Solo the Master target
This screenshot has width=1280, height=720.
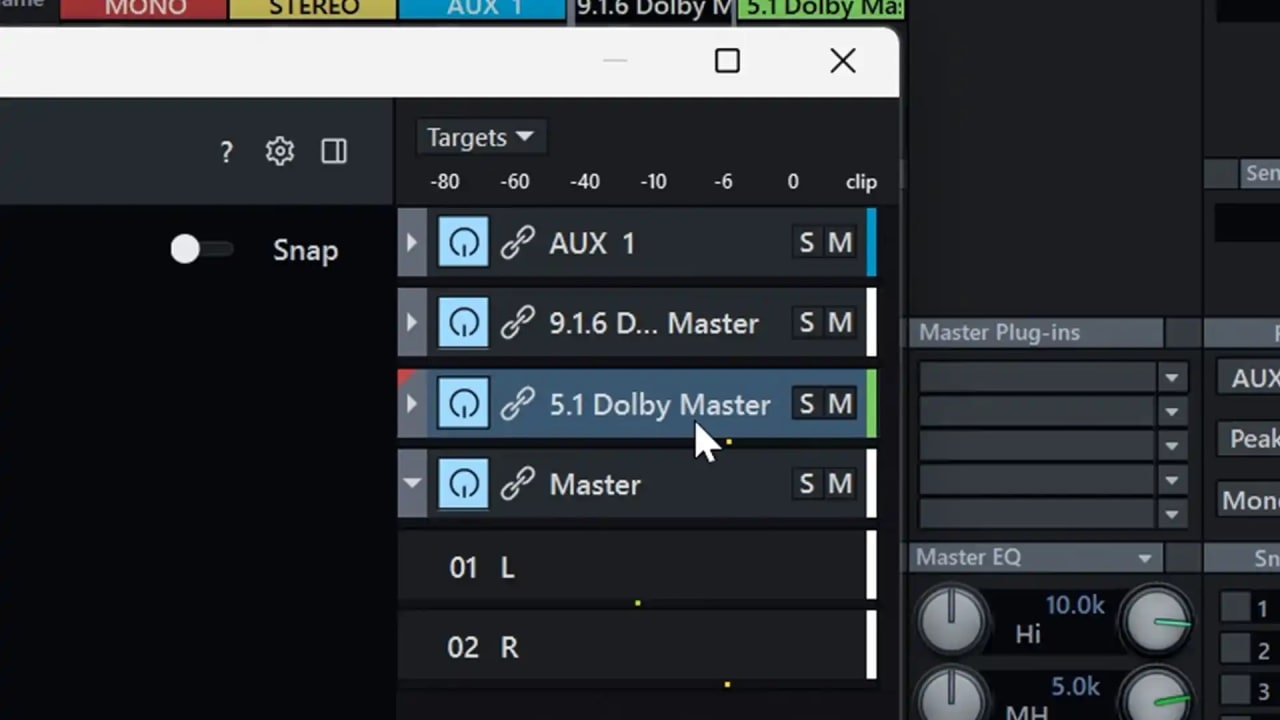pos(807,484)
